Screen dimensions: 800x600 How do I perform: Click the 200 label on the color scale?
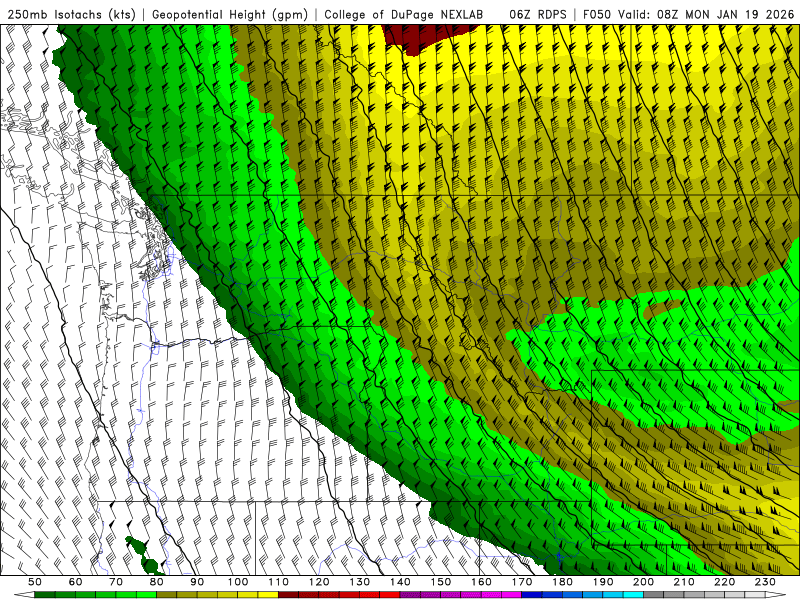click(x=643, y=582)
